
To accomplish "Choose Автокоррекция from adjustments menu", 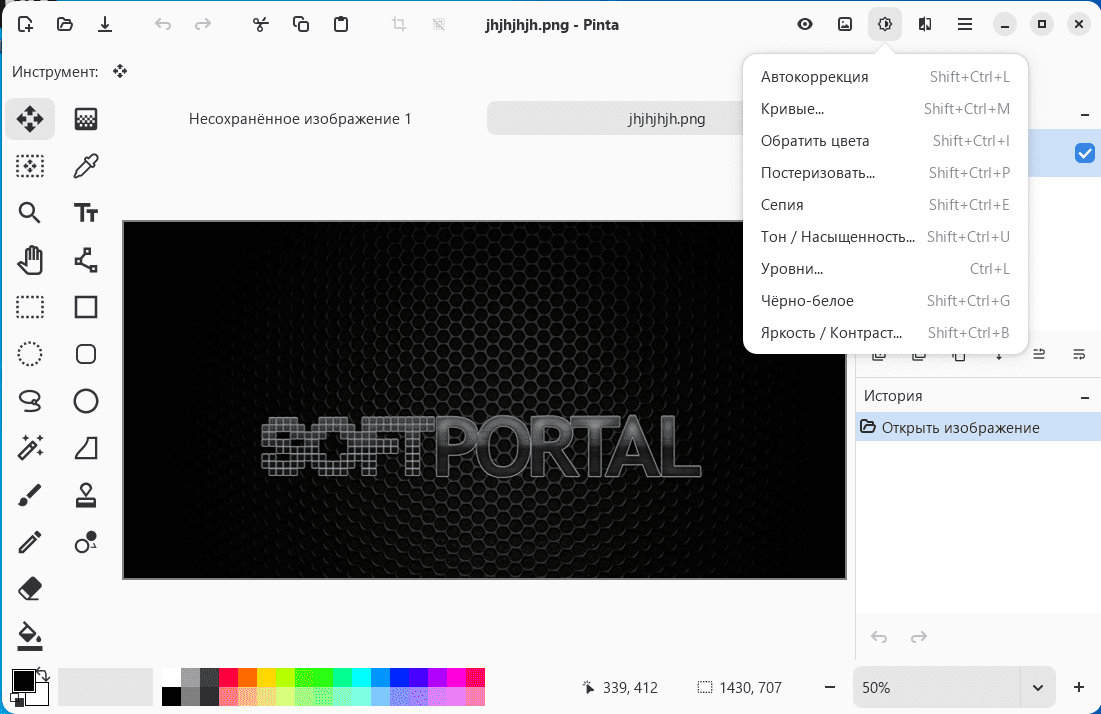I will [885, 77].
